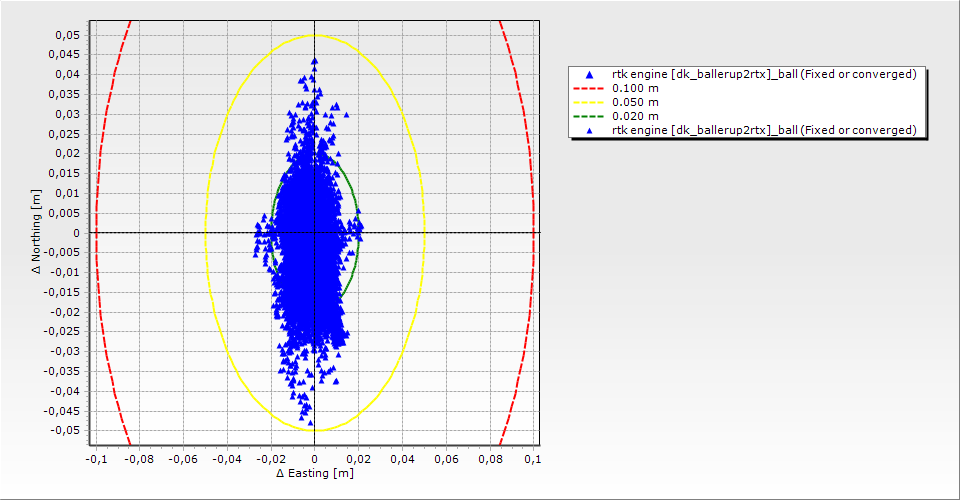Click the 0,1 label on the easting axis
The width and height of the screenshot is (960, 500).
tap(533, 460)
